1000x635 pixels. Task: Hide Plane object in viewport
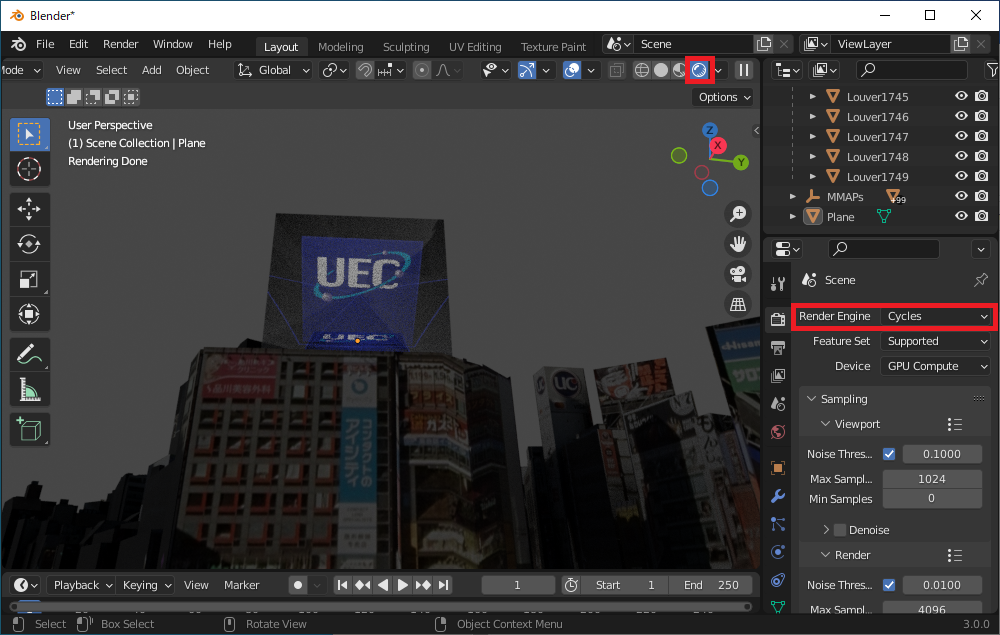pos(961,216)
